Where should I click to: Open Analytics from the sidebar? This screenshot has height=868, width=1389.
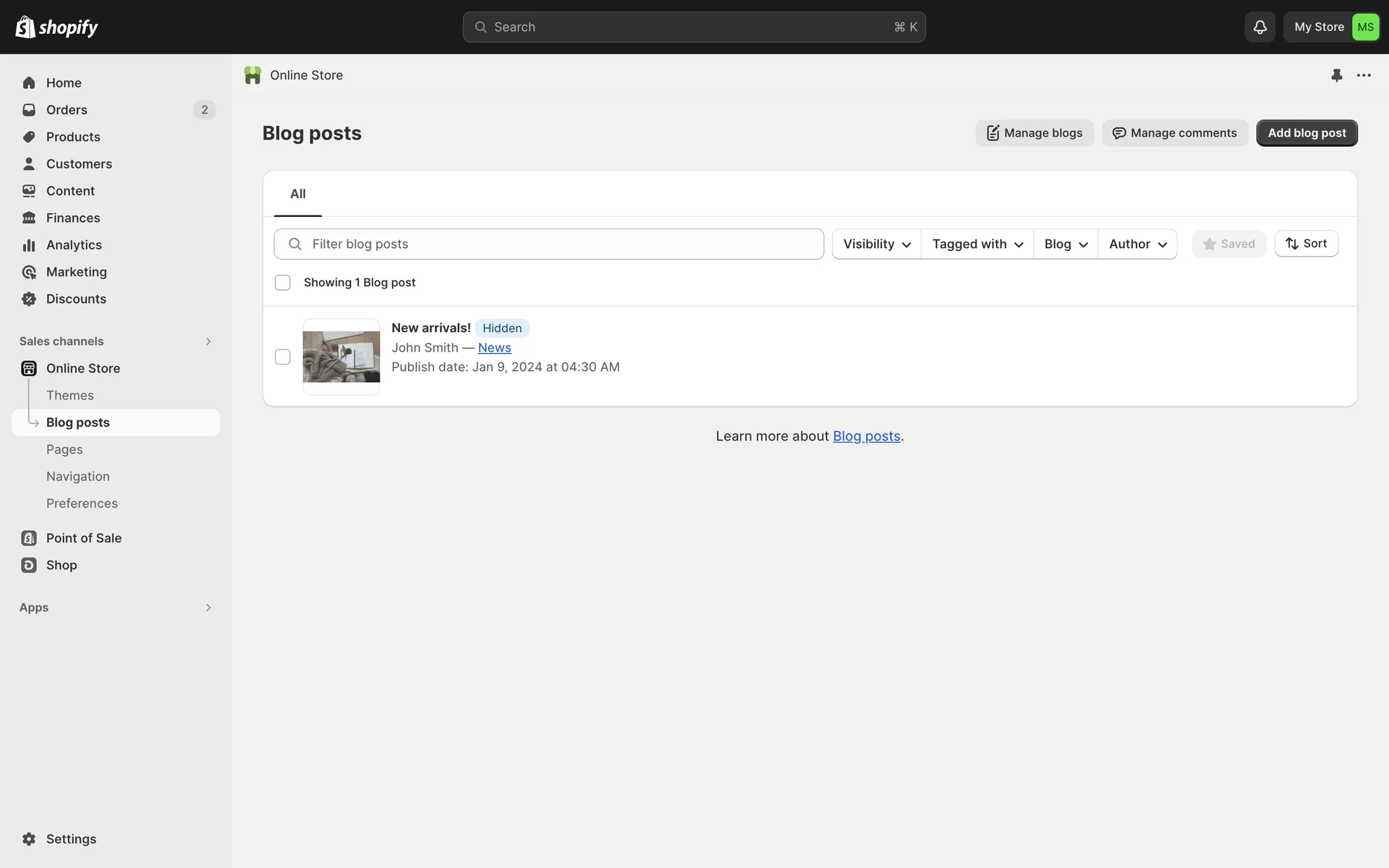pos(74,245)
